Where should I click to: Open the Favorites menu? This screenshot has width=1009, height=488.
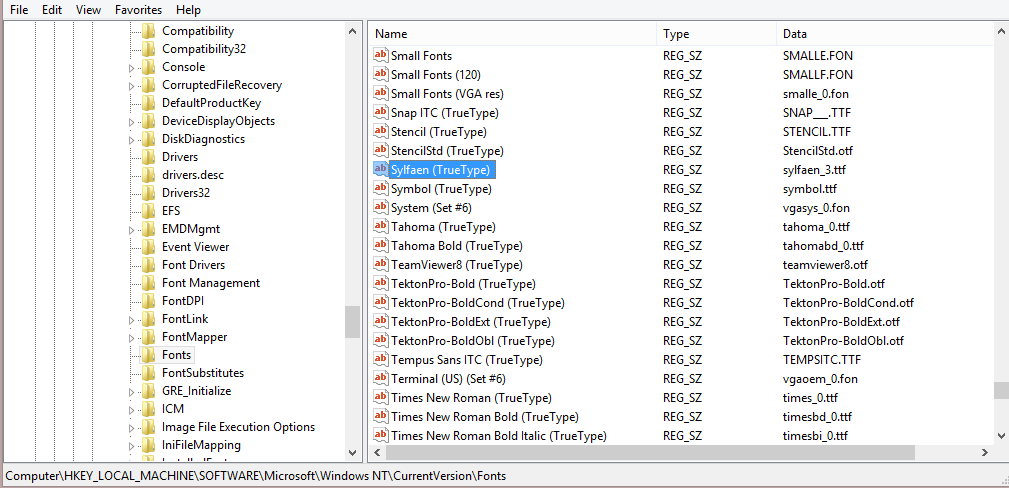click(138, 10)
